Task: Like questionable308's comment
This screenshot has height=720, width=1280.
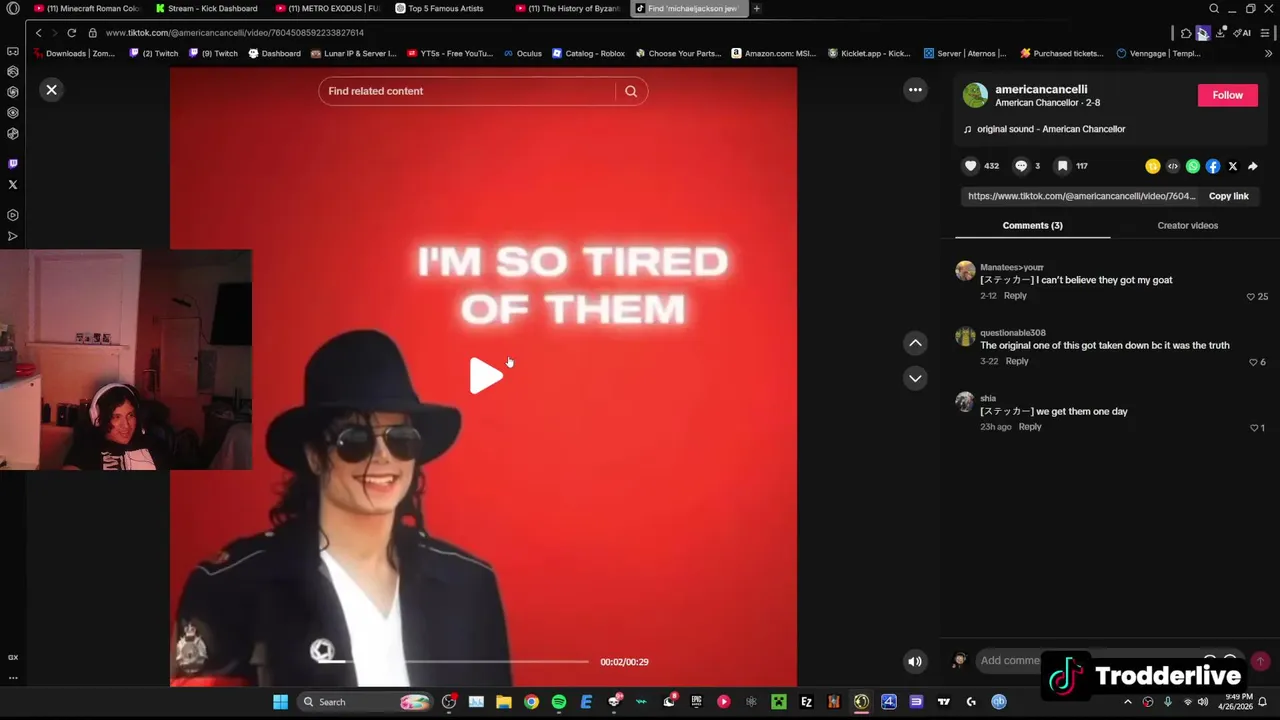Action: point(1253,362)
